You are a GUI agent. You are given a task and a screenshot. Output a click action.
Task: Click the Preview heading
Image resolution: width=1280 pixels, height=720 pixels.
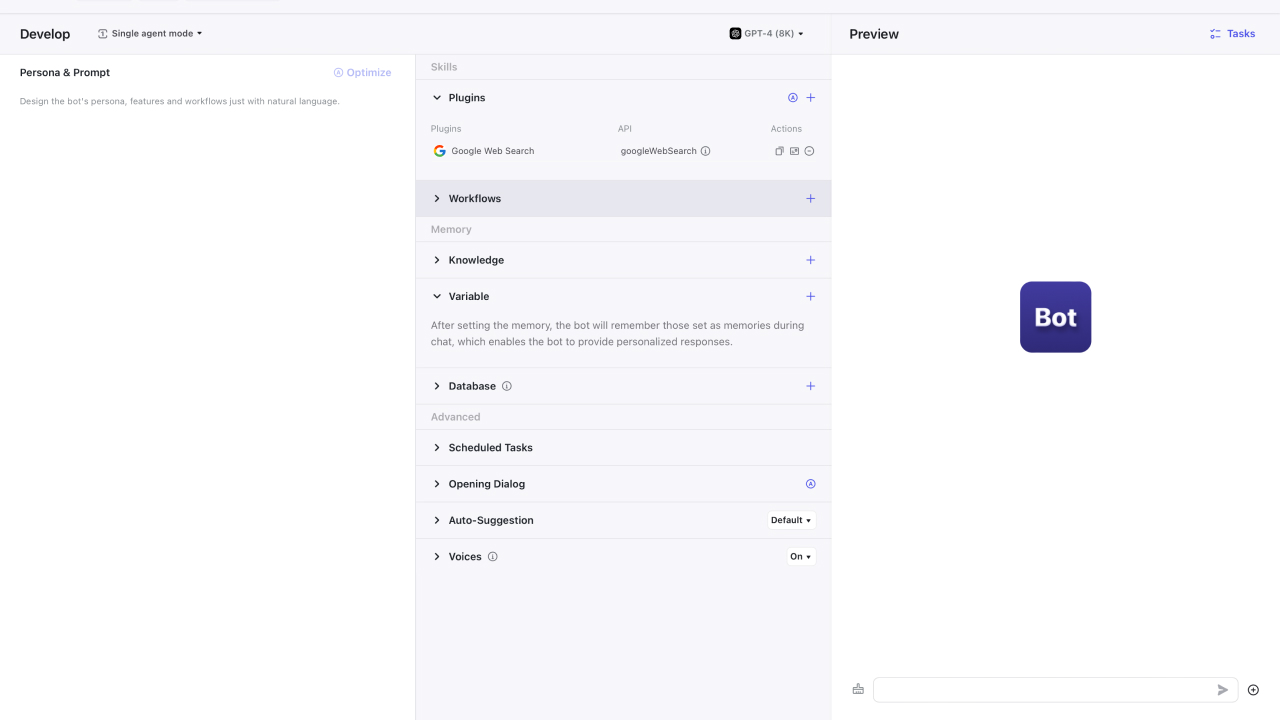[874, 34]
